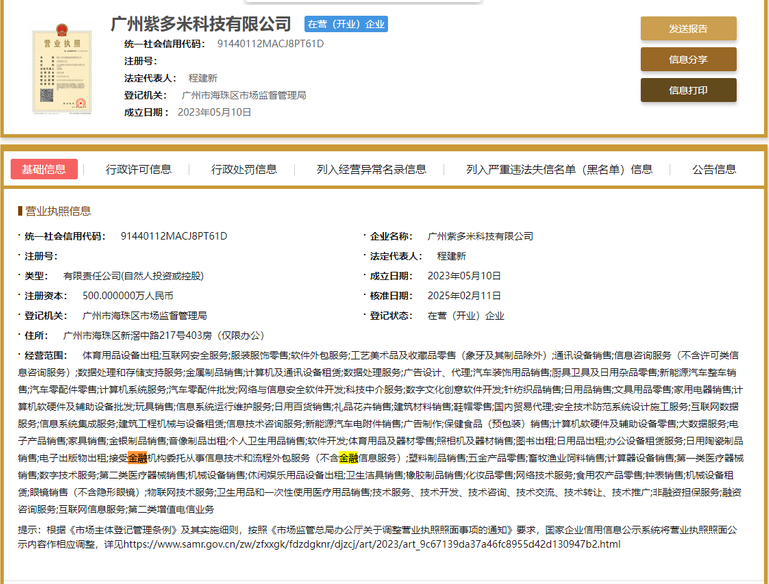The width and height of the screenshot is (769, 584).
Task: Click the 注册资本 label
Action: (x=46, y=296)
